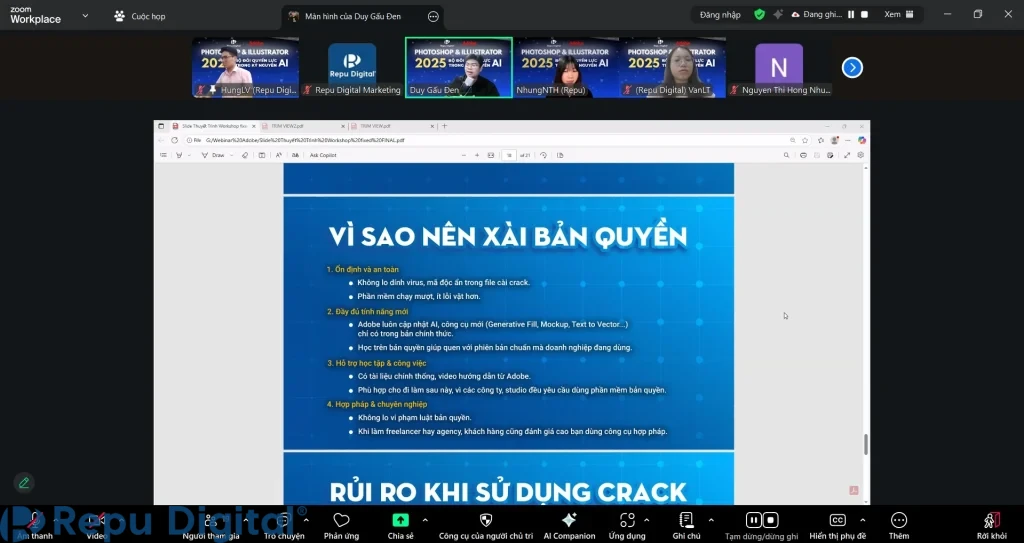Expand the Zoom Workplace dropdown arrow

(x=84, y=16)
